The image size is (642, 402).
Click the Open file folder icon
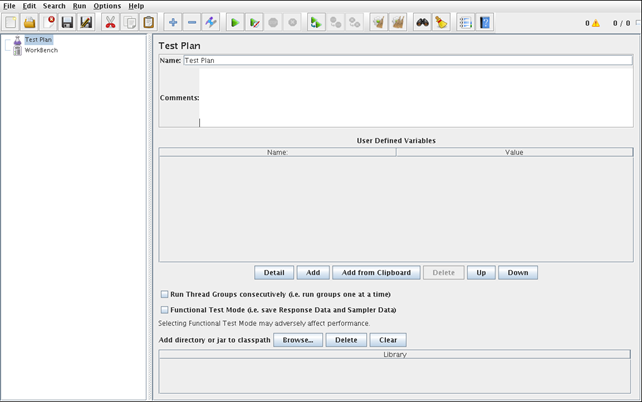pos(30,22)
